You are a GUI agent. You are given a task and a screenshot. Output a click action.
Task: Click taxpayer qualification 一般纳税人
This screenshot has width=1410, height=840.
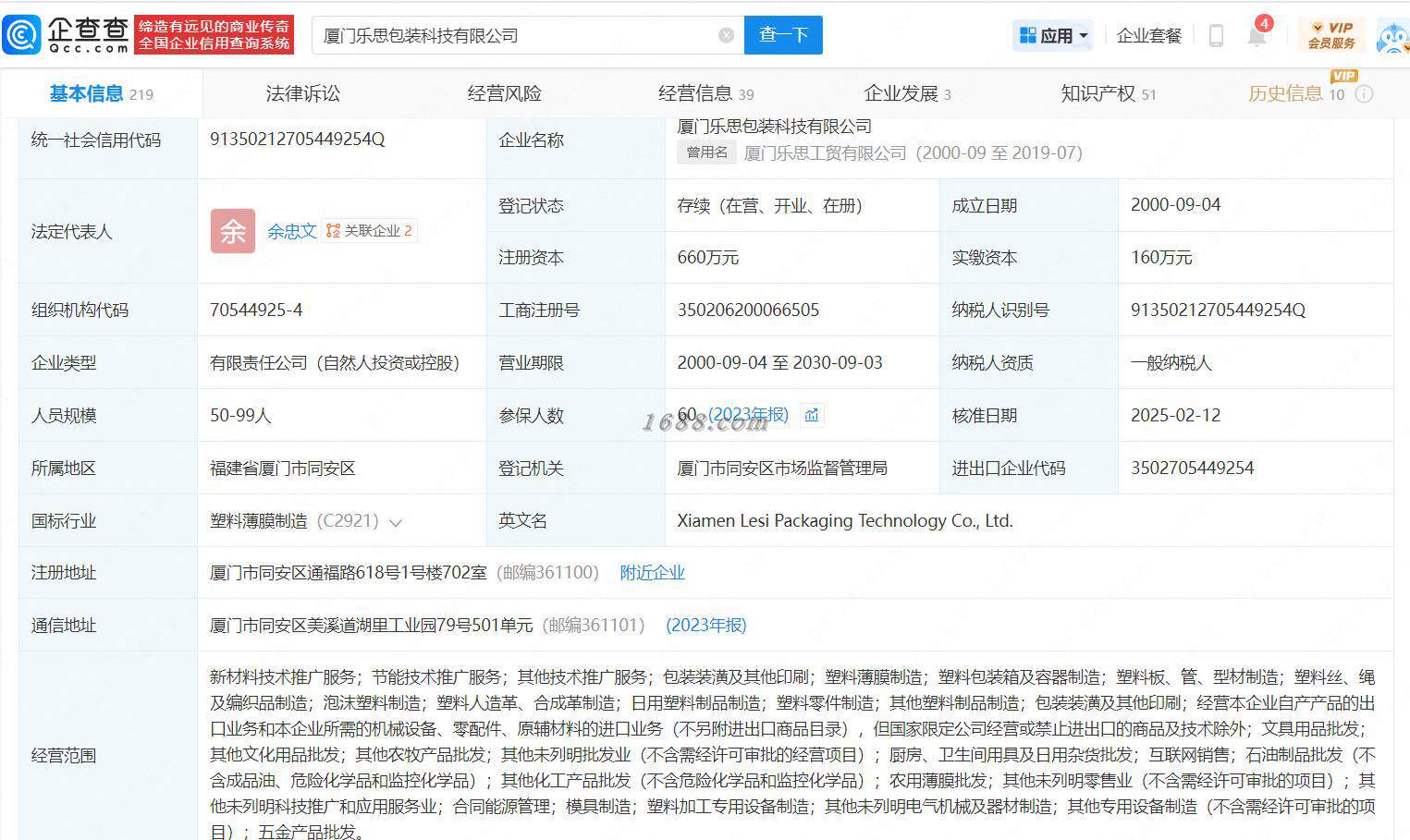tap(1171, 363)
